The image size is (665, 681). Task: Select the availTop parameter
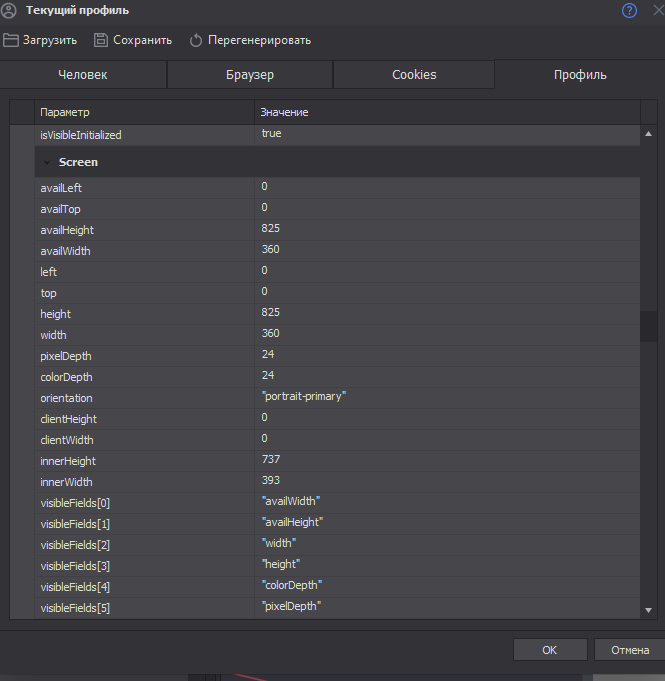point(337,209)
